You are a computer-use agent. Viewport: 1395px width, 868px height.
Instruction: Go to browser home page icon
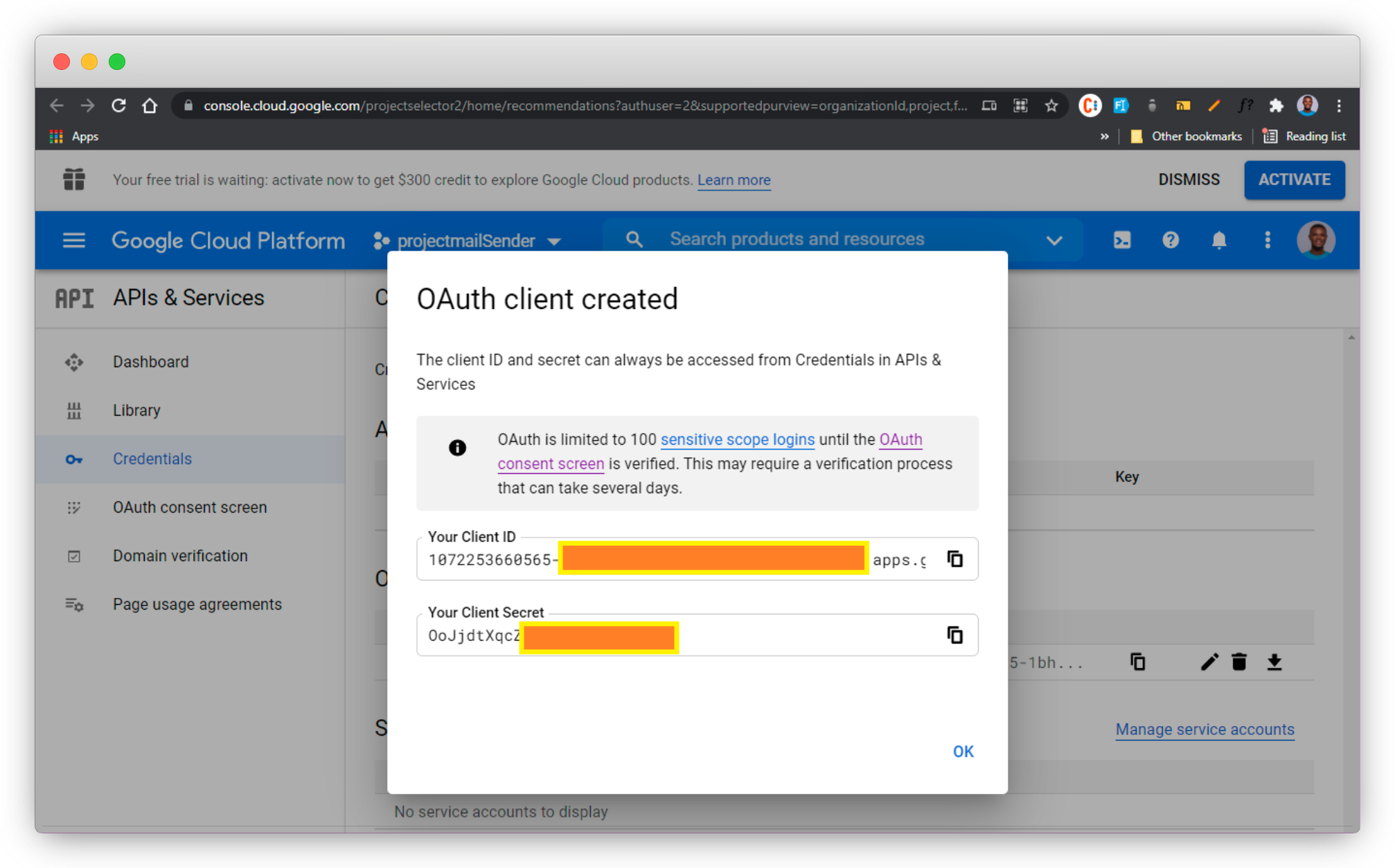pyautogui.click(x=150, y=105)
